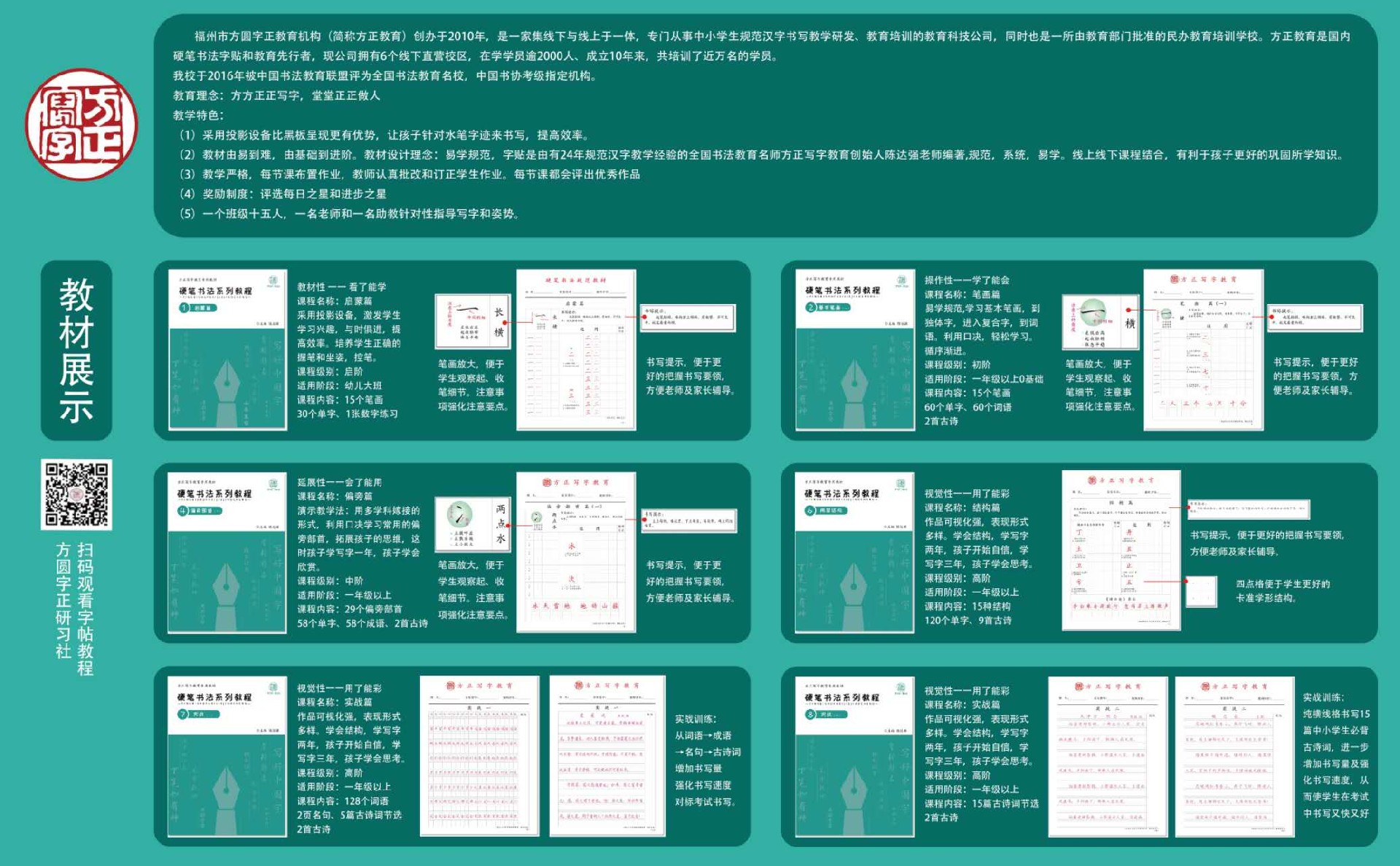The height and width of the screenshot is (866, 1400).
Task: Click the number 6 badge on the 结构篇 cover
Action: (810, 510)
